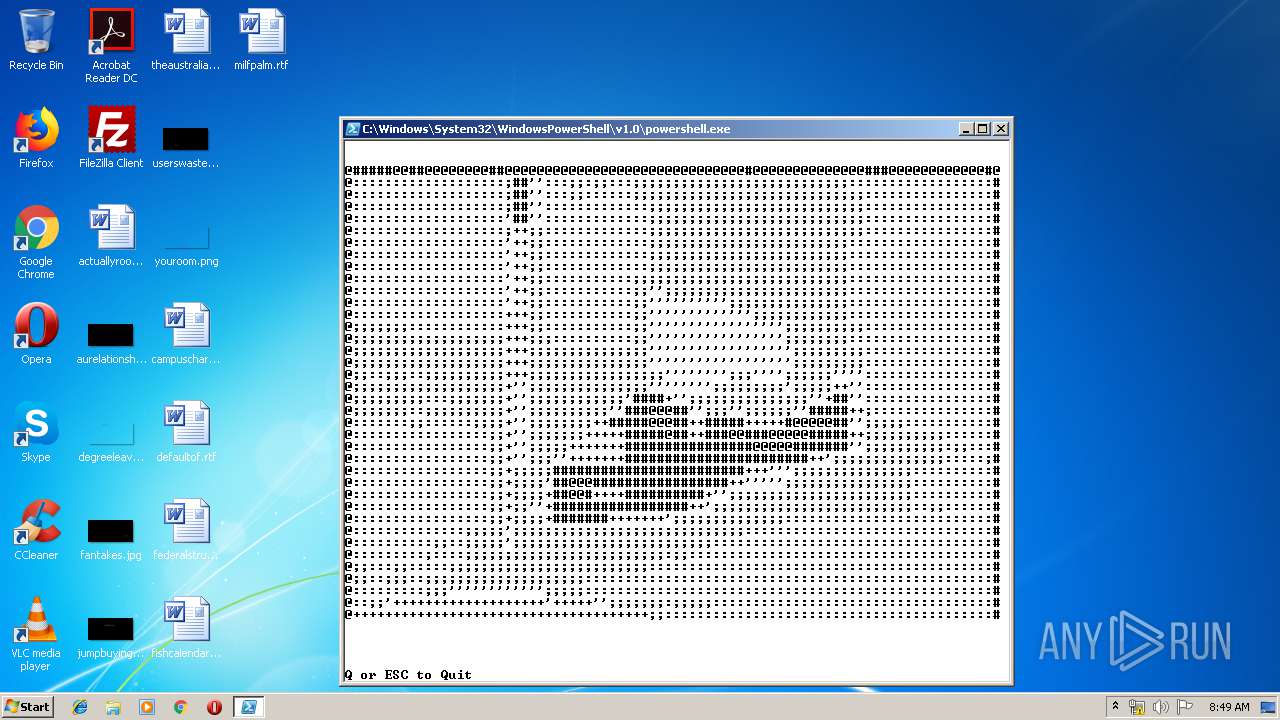Launch Google Chrome desktop shortcut

click(36, 242)
